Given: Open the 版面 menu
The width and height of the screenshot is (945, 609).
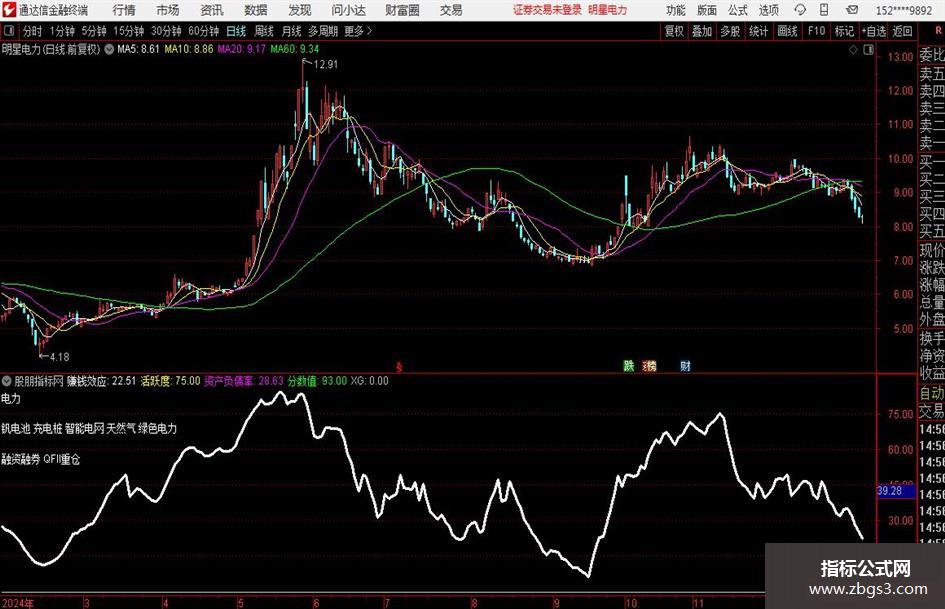Looking at the screenshot, I should click(706, 10).
